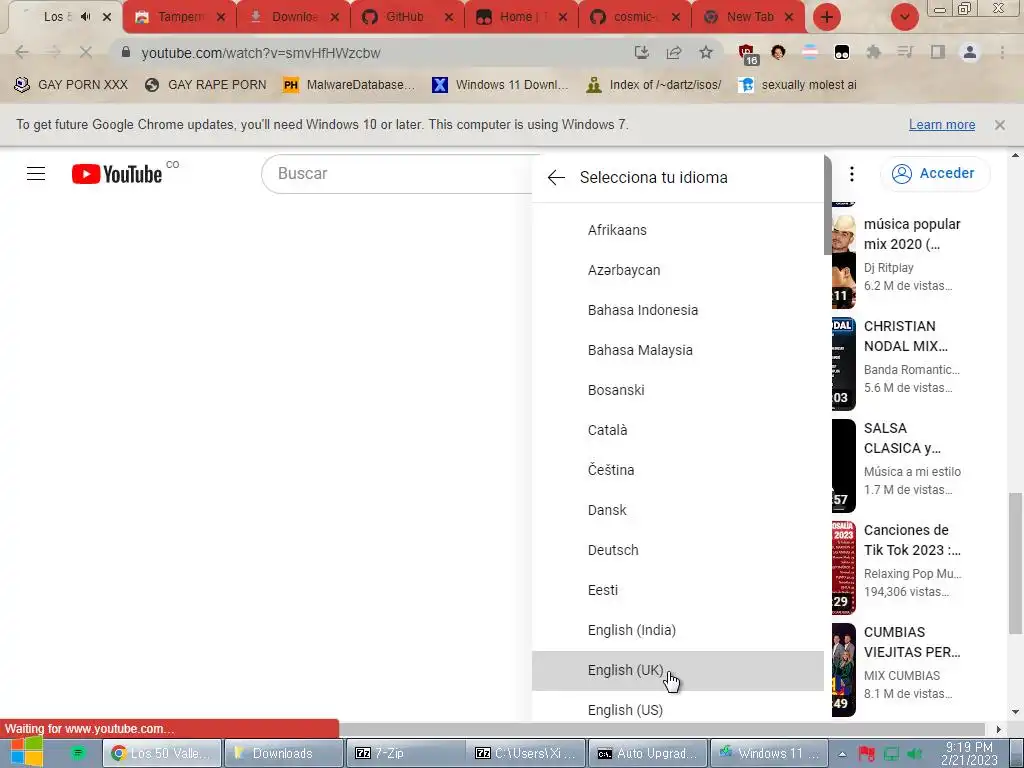Switch to the Home tab
This screenshot has height=768, width=1024.
click(520, 18)
